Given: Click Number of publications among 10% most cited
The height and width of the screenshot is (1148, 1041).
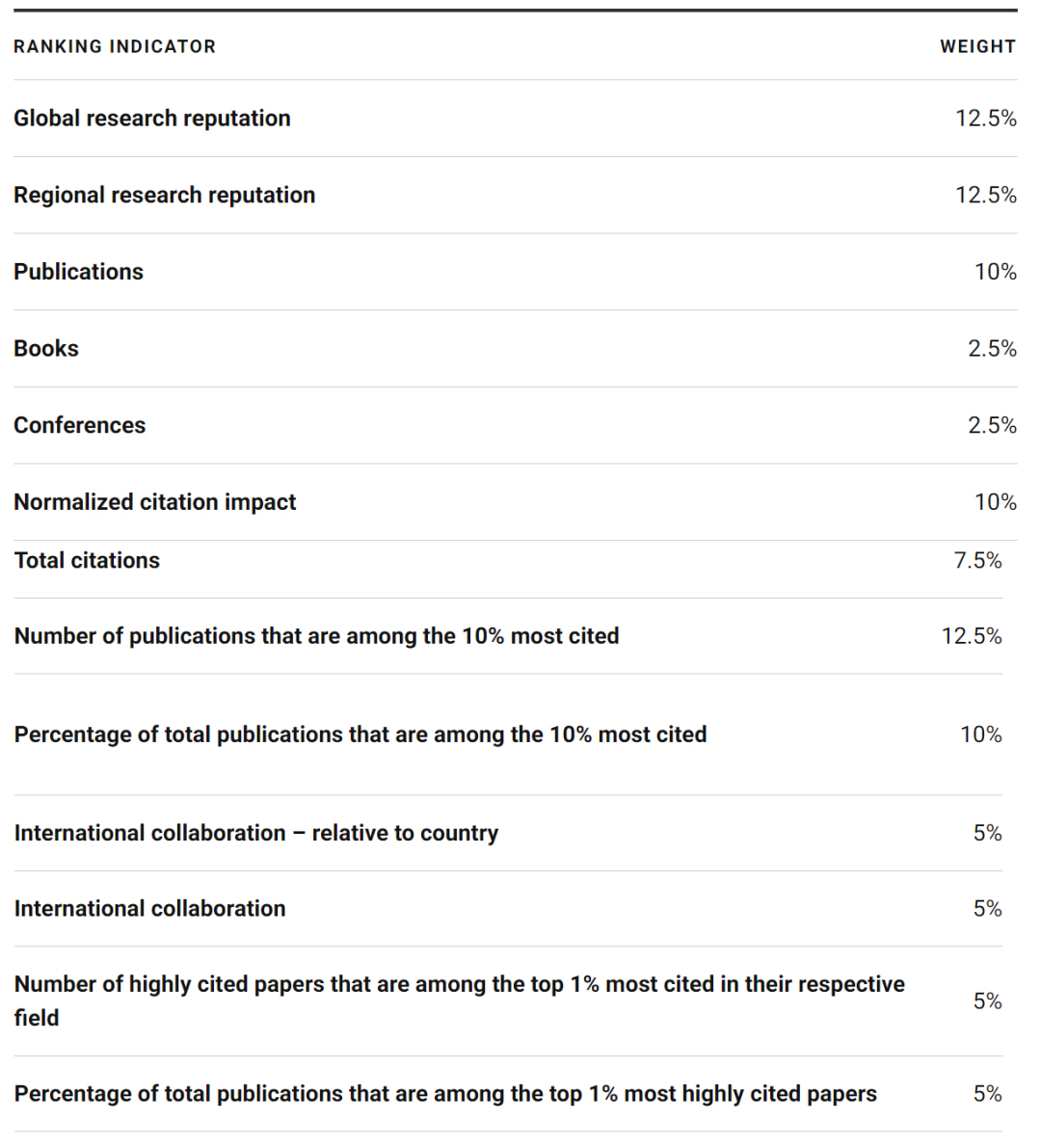Looking at the screenshot, I should (x=316, y=636).
